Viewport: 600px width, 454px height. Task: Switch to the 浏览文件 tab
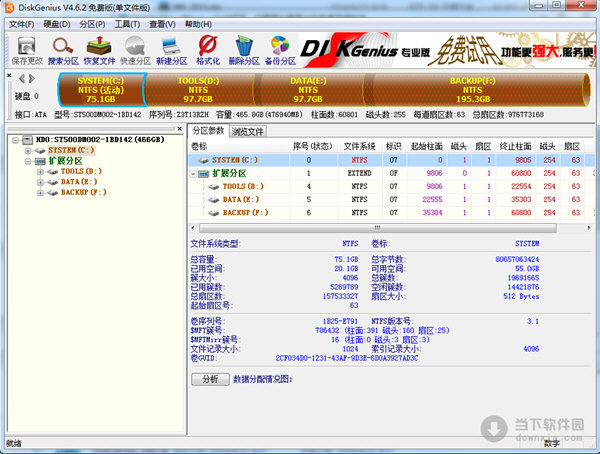point(248,132)
